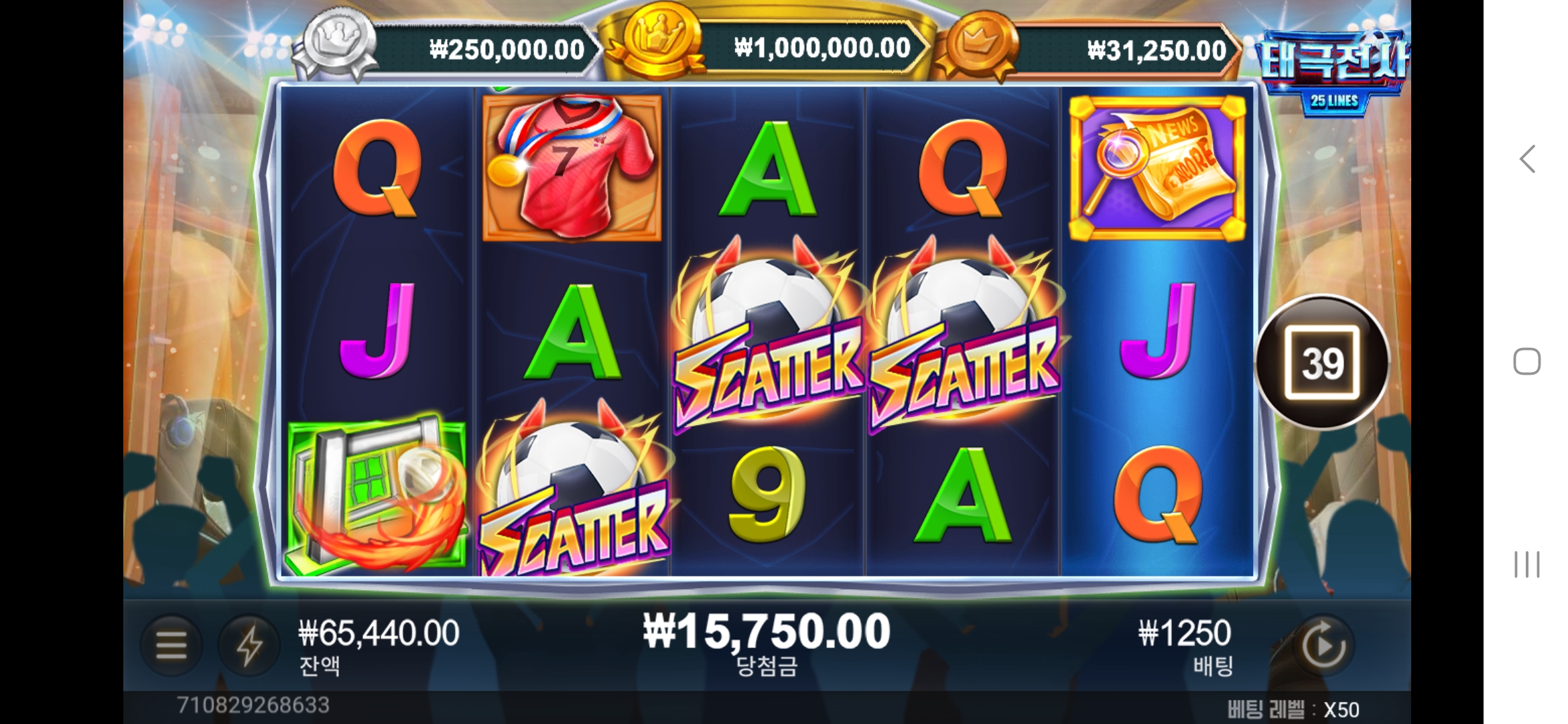
Task: Open the hamburger menu button
Action: click(x=171, y=645)
